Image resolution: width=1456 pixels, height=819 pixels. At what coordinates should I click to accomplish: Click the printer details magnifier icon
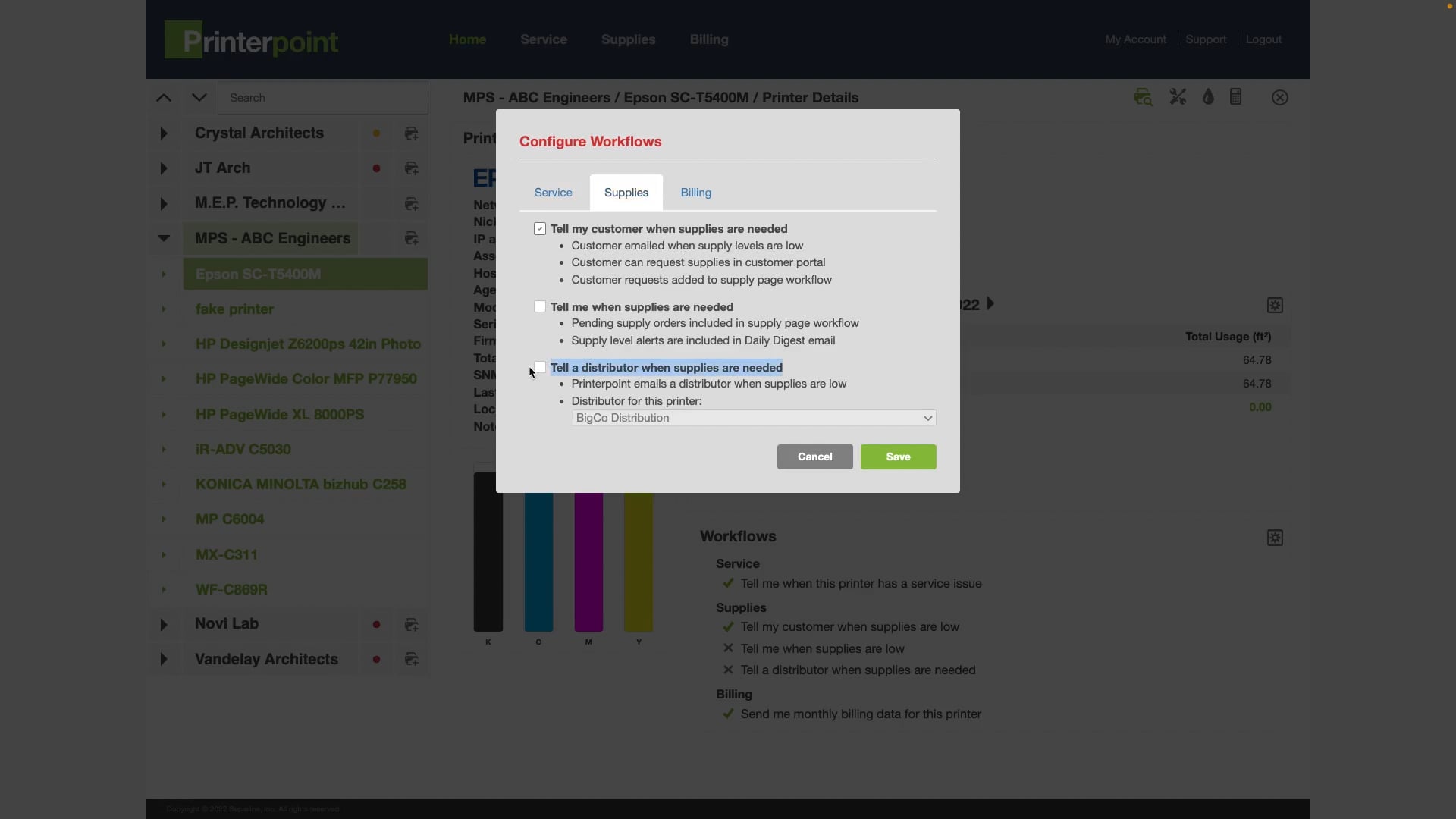click(1143, 97)
